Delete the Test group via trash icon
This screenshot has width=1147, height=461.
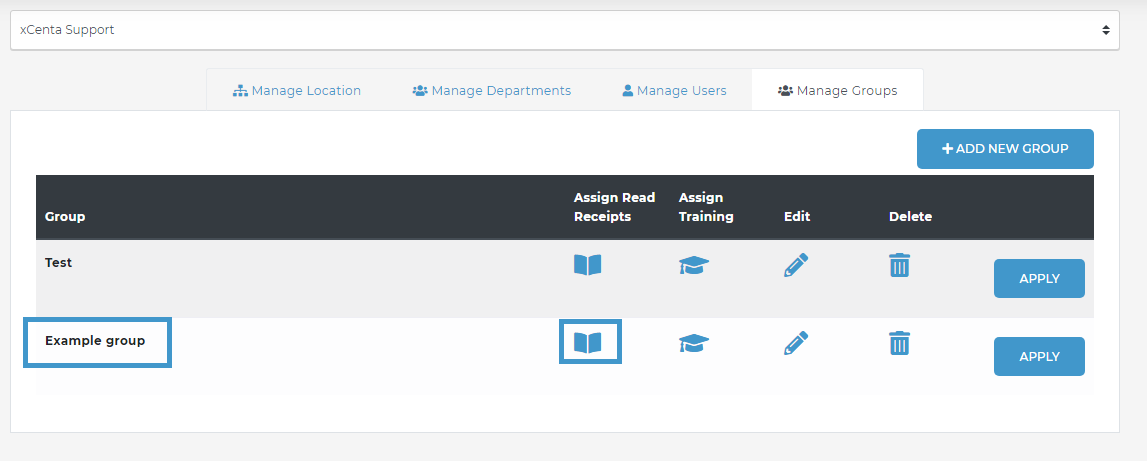899,265
